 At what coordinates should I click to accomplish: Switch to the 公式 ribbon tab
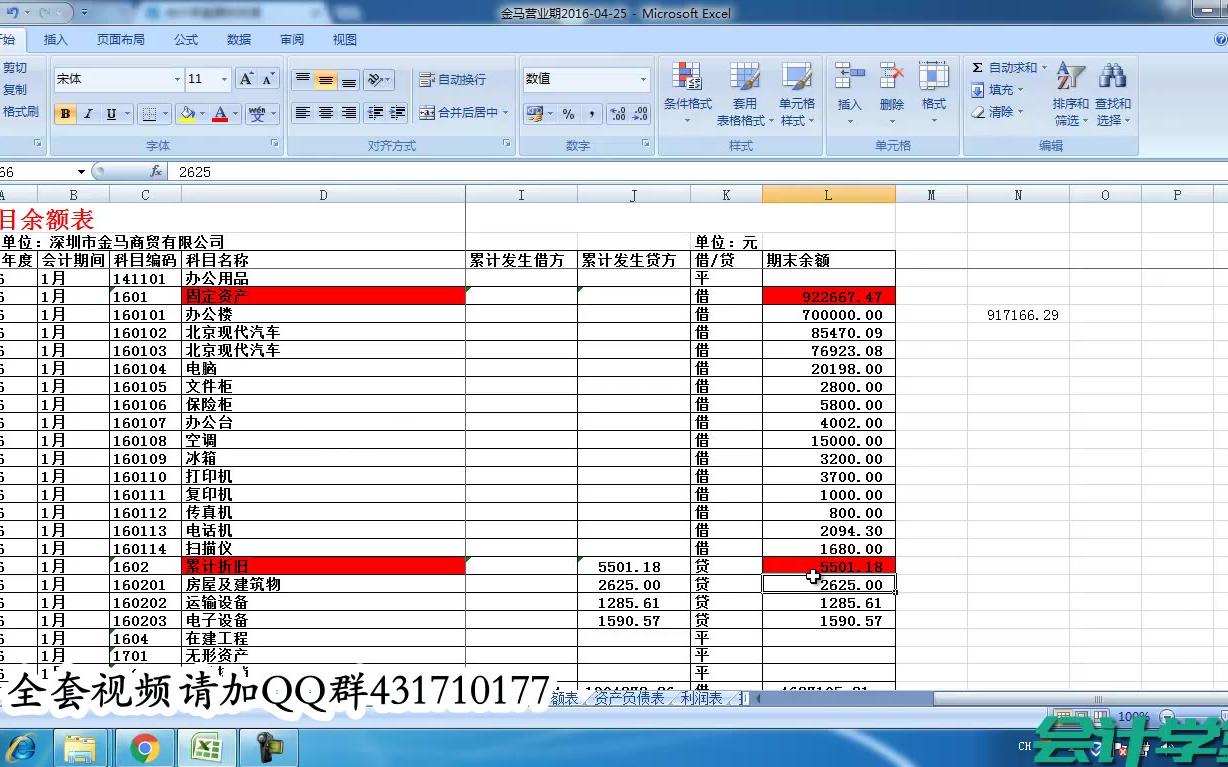pos(186,40)
